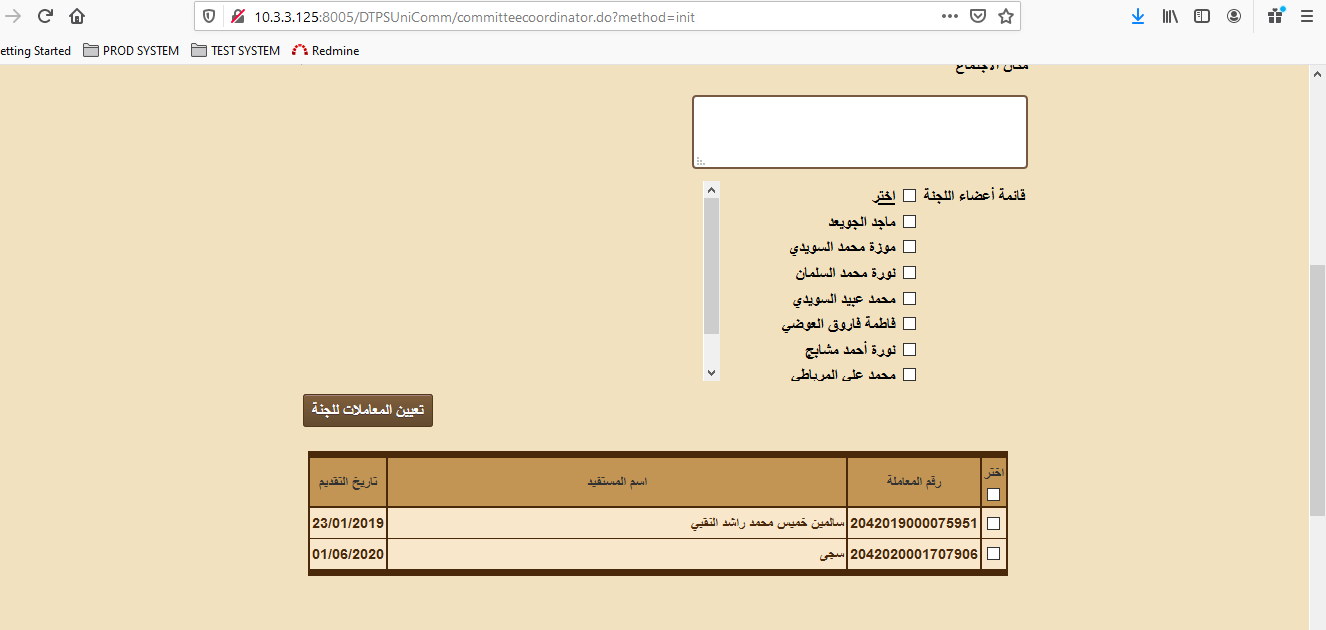Click the page scrollbar up arrow
This screenshot has height=630, width=1326.
(1318, 74)
